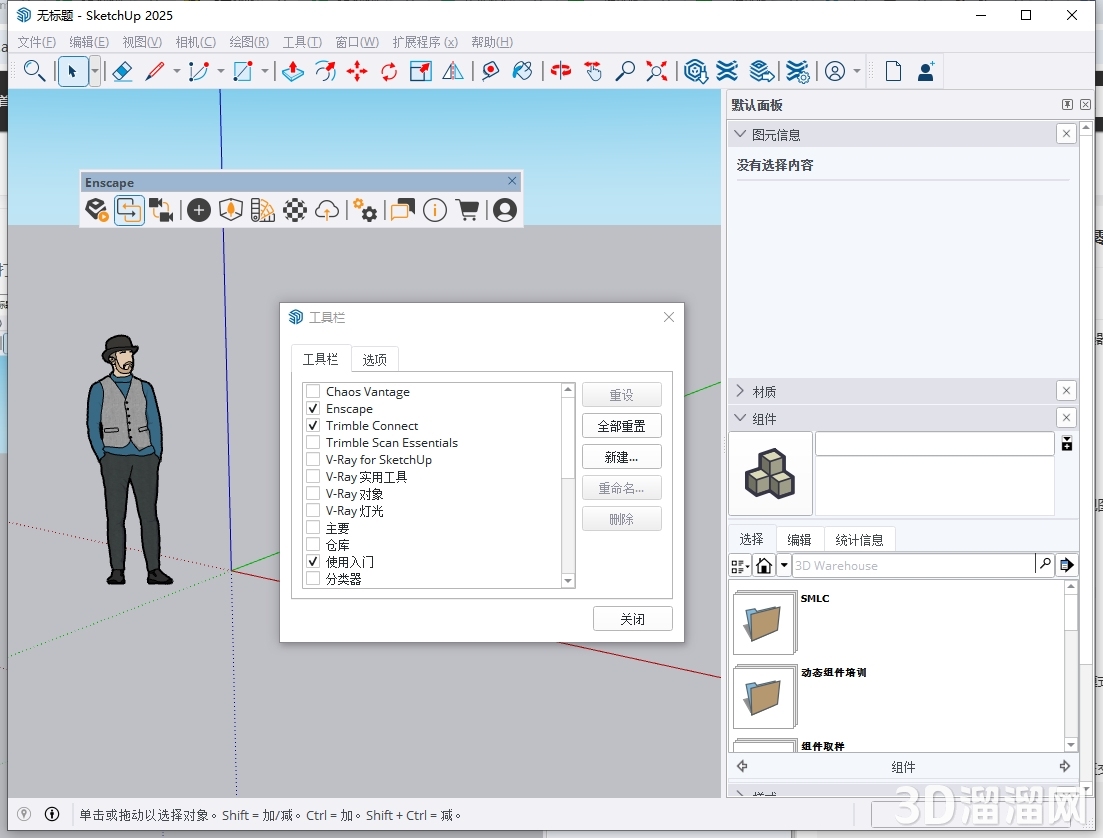1103x838 pixels.
Task: Choose the Rotate tool
Action: [389, 71]
